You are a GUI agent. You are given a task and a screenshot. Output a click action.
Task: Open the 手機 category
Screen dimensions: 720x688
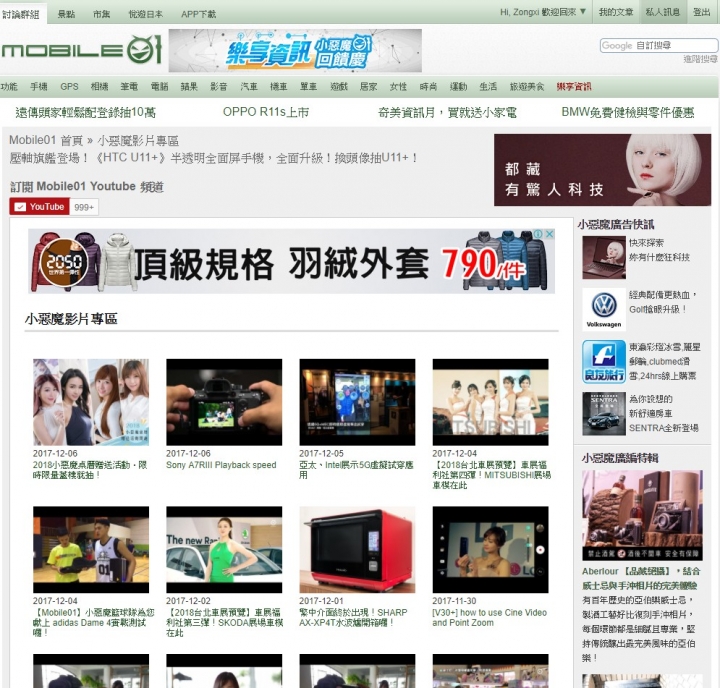click(39, 86)
